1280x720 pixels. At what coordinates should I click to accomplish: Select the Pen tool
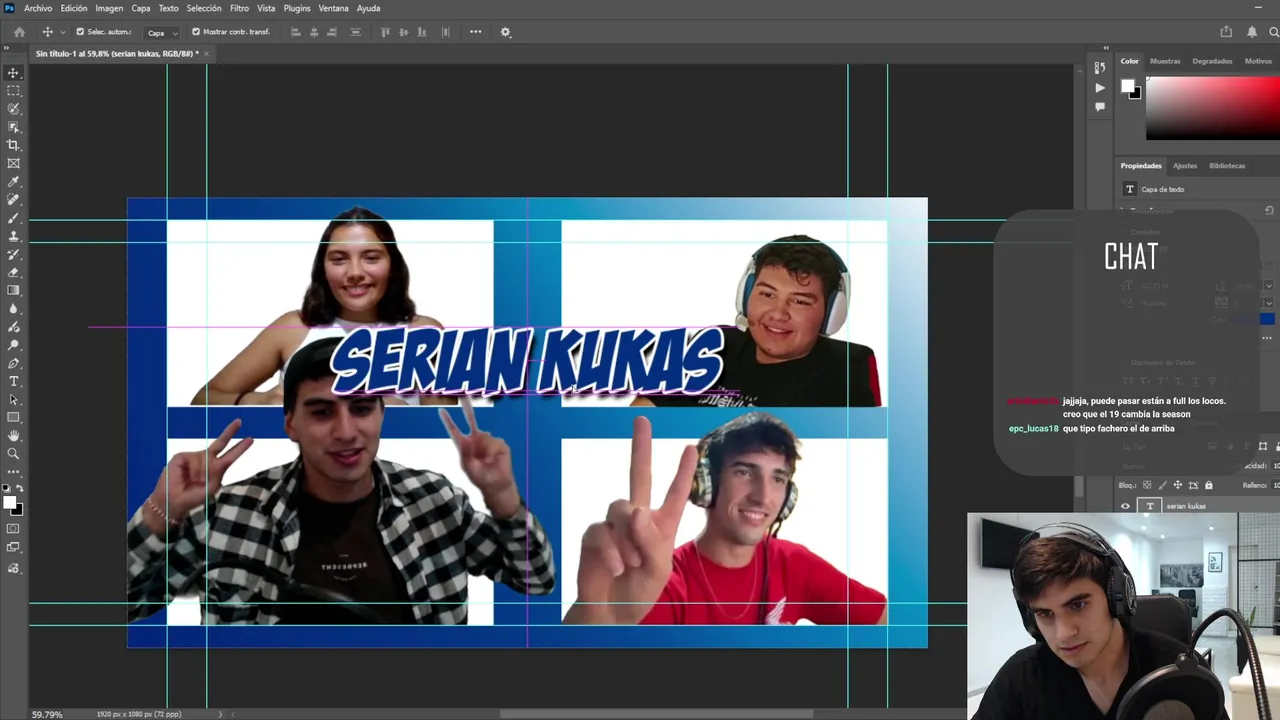pyautogui.click(x=13, y=363)
